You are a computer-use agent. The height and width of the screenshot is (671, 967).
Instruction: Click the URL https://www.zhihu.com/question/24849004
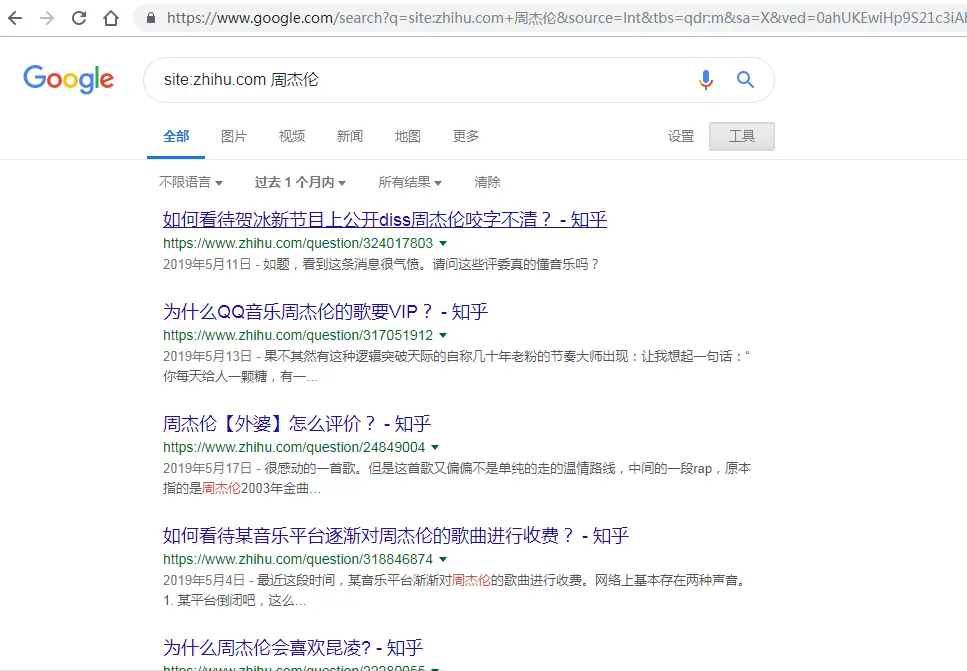tap(294, 447)
